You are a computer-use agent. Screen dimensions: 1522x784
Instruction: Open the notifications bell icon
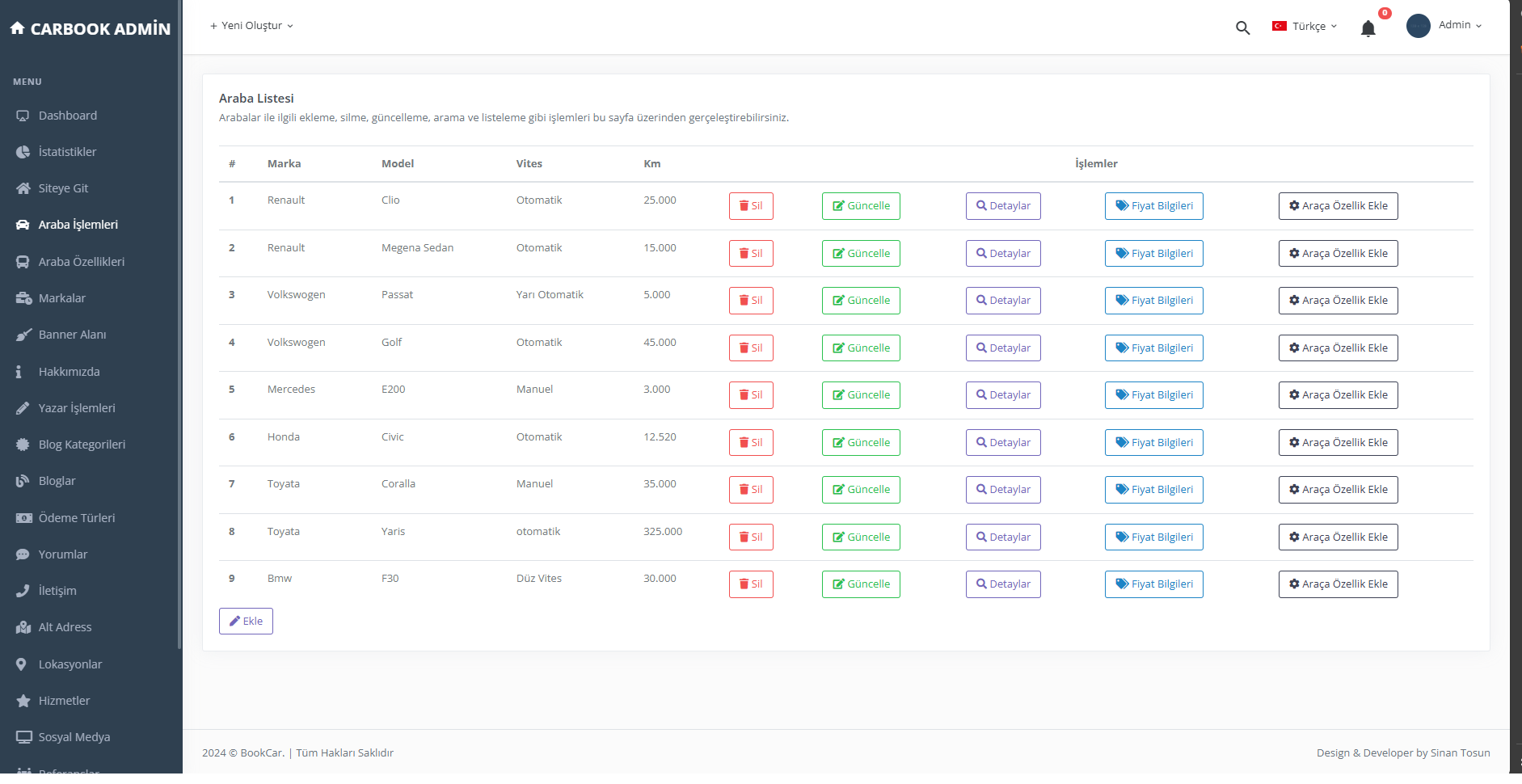tap(1368, 29)
